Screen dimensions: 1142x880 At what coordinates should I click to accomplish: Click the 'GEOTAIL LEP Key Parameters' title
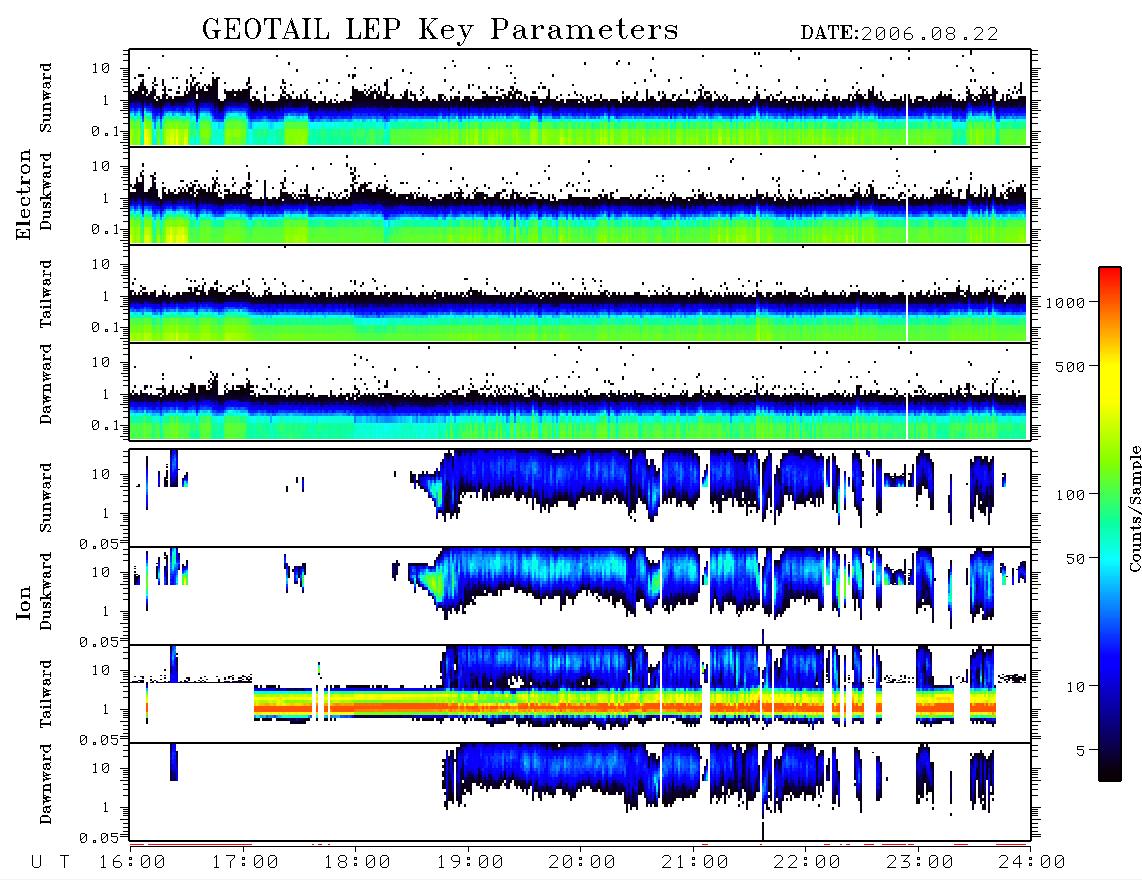point(440,30)
